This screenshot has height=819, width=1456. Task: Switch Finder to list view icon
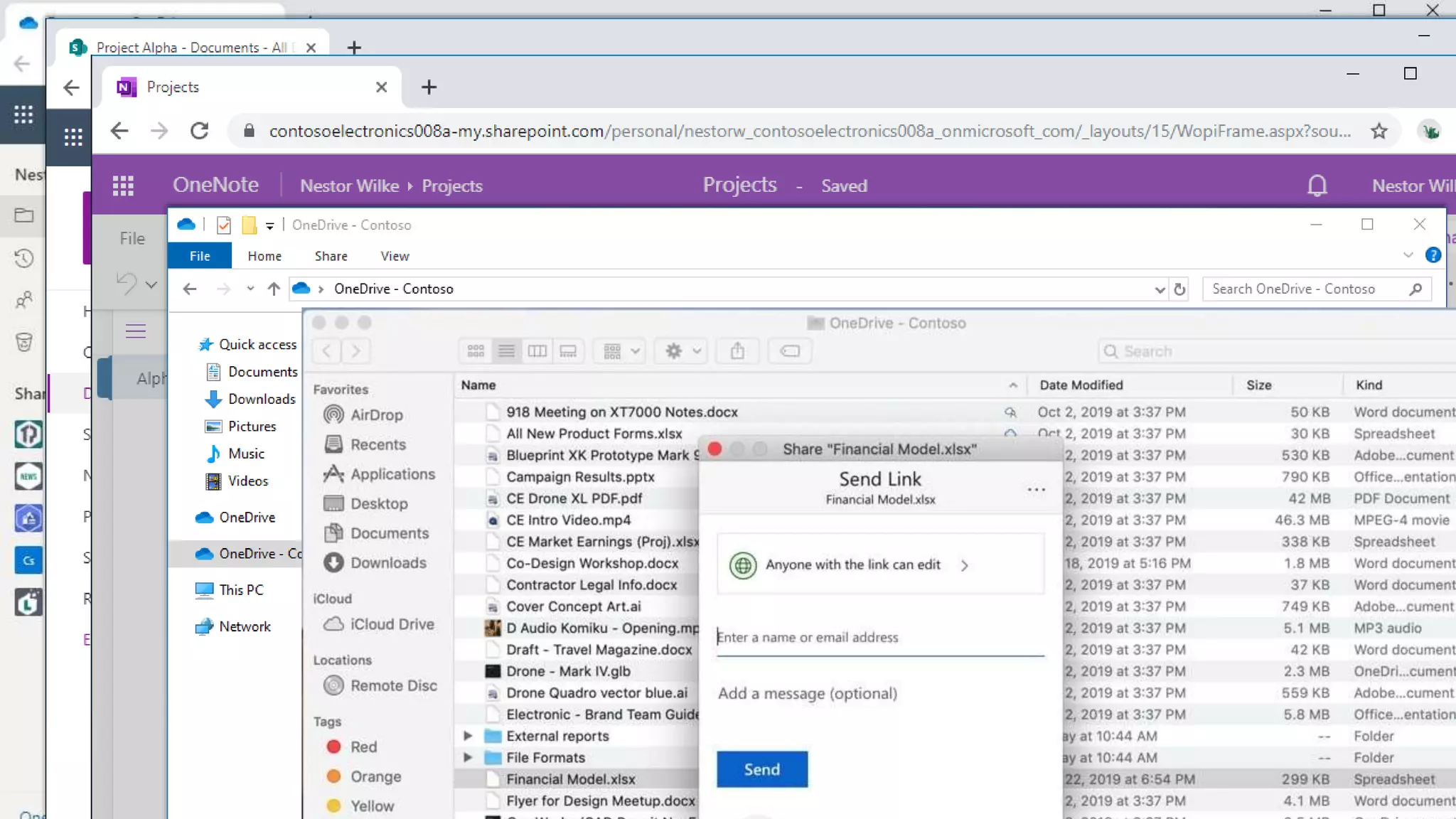[506, 351]
